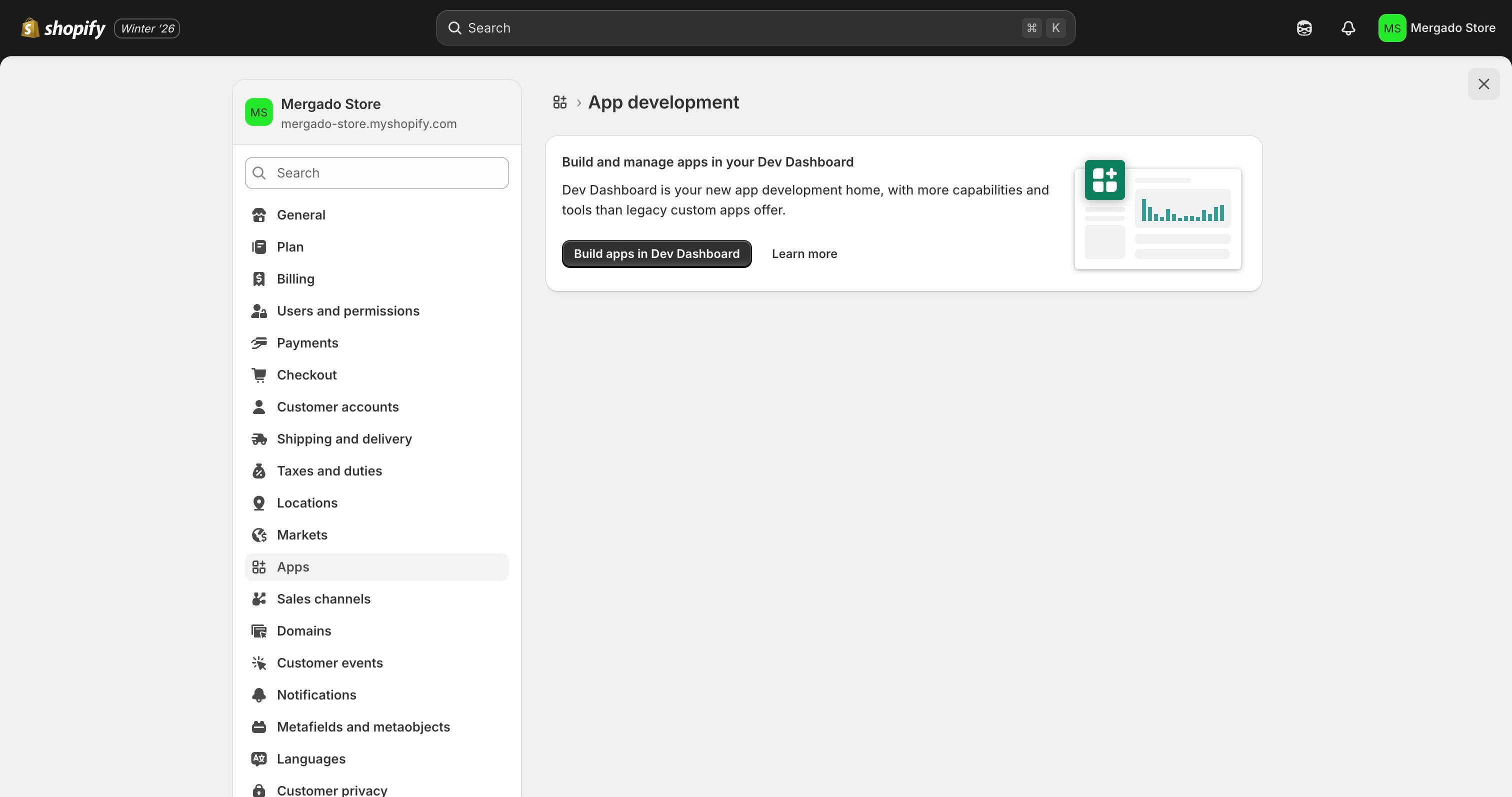Open the notifications bell icon

pyautogui.click(x=1348, y=28)
